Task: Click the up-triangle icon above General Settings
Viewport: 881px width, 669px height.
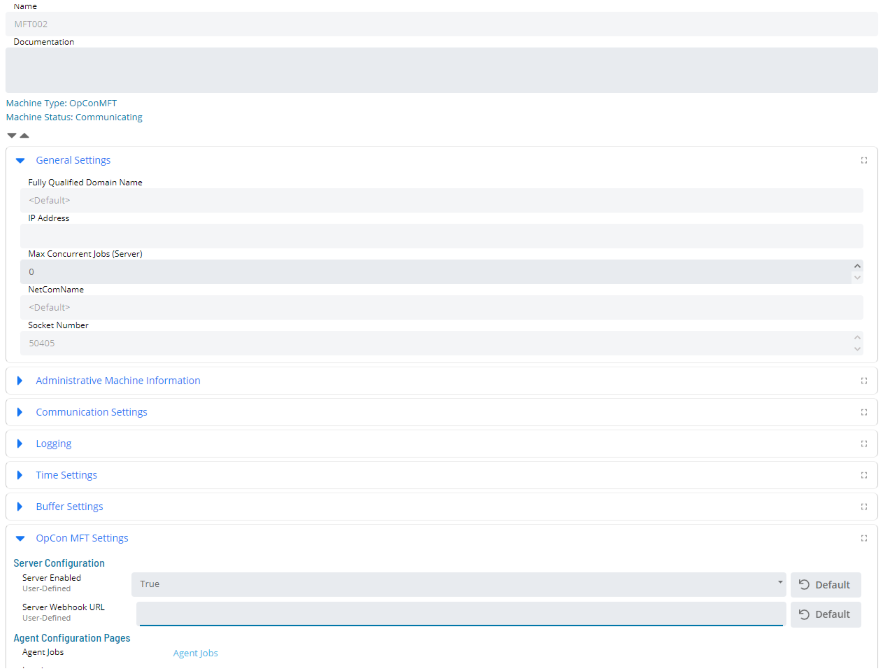Action: click(x=24, y=135)
